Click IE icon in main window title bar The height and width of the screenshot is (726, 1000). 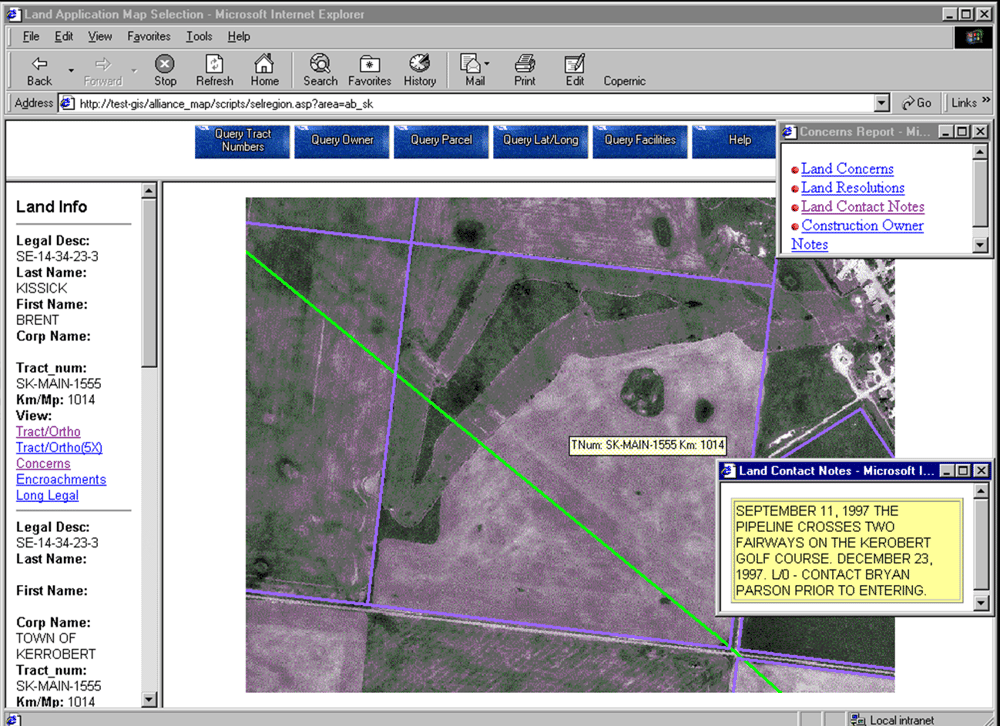pos(14,14)
